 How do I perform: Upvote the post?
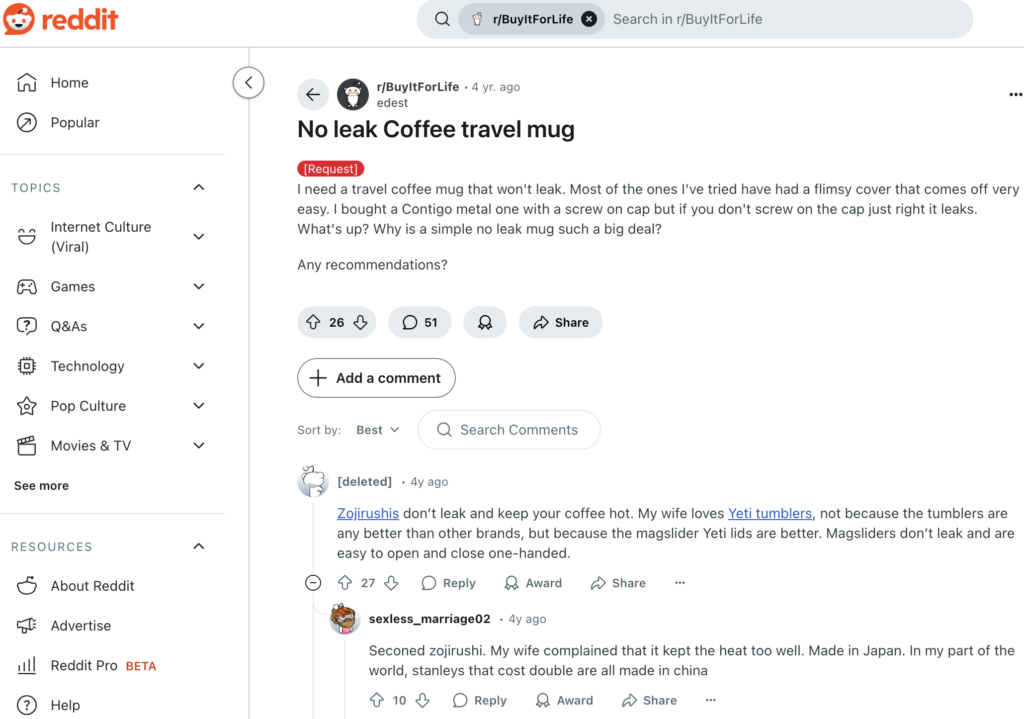coord(313,323)
